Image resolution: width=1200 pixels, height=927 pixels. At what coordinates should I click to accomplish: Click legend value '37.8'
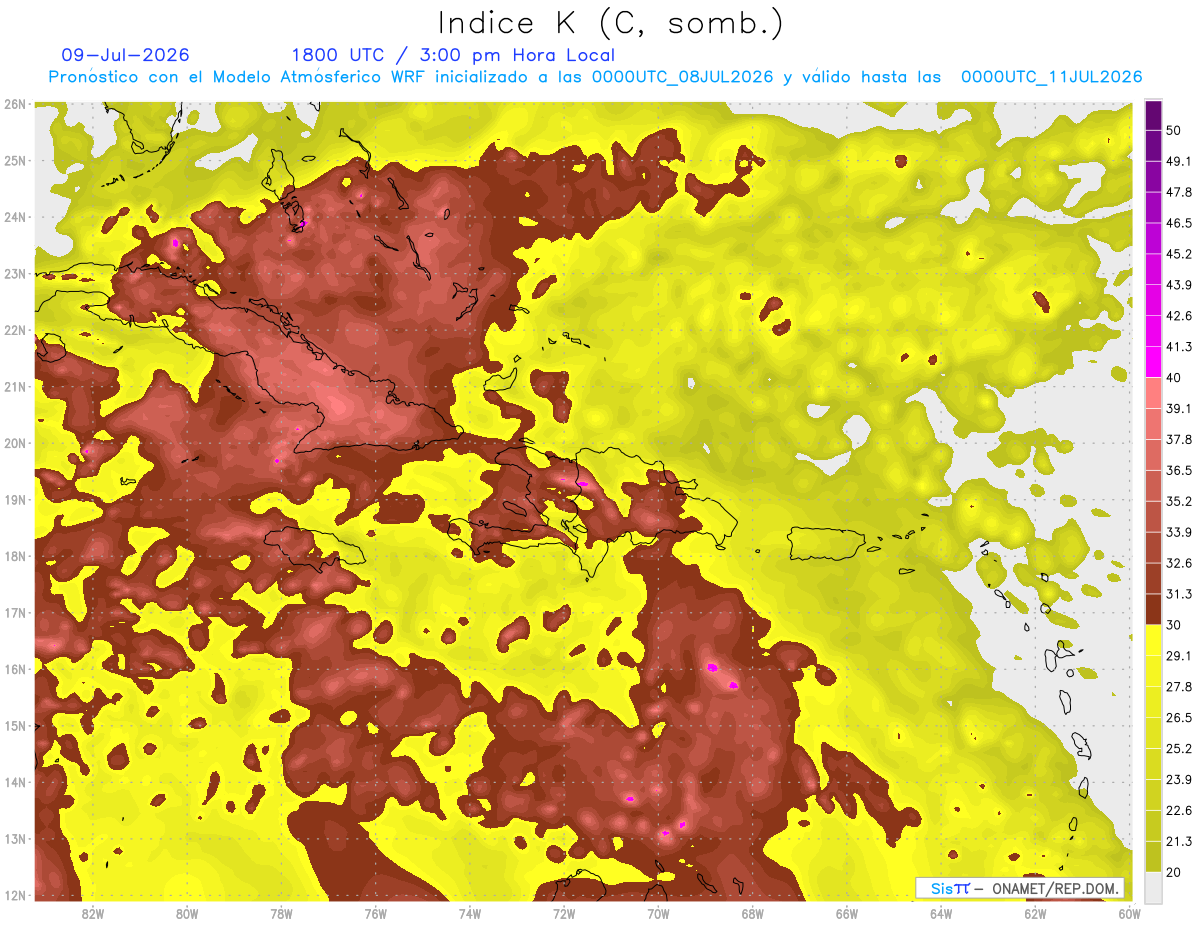(1179, 439)
